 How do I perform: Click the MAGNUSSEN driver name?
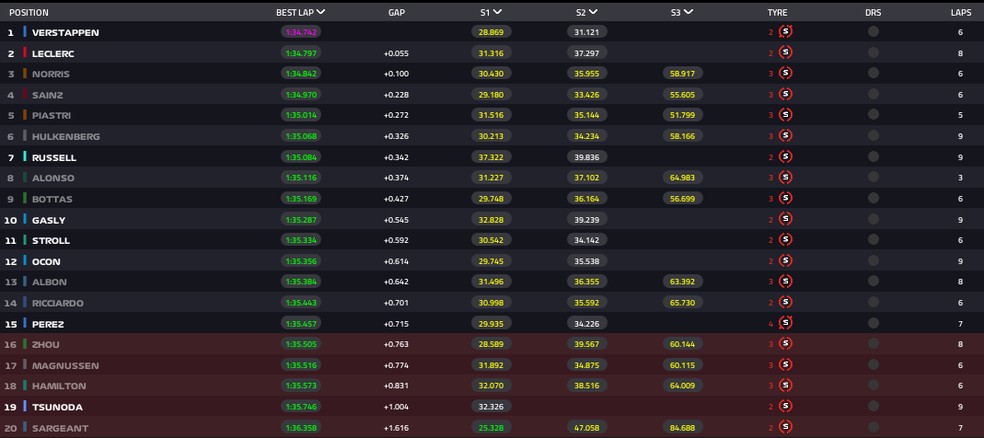point(65,366)
